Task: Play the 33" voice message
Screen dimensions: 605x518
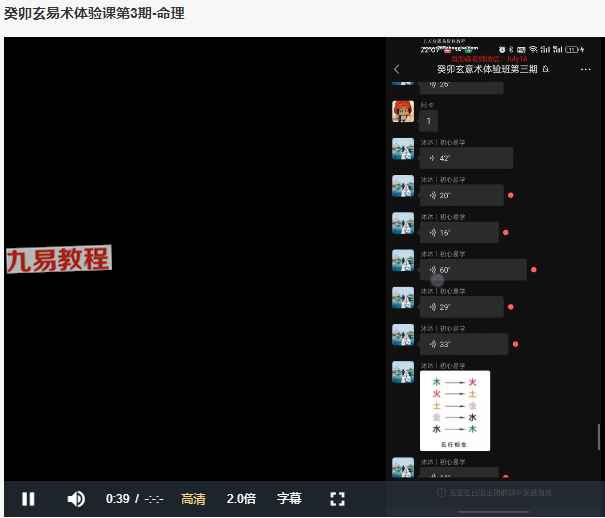Action: coord(464,344)
